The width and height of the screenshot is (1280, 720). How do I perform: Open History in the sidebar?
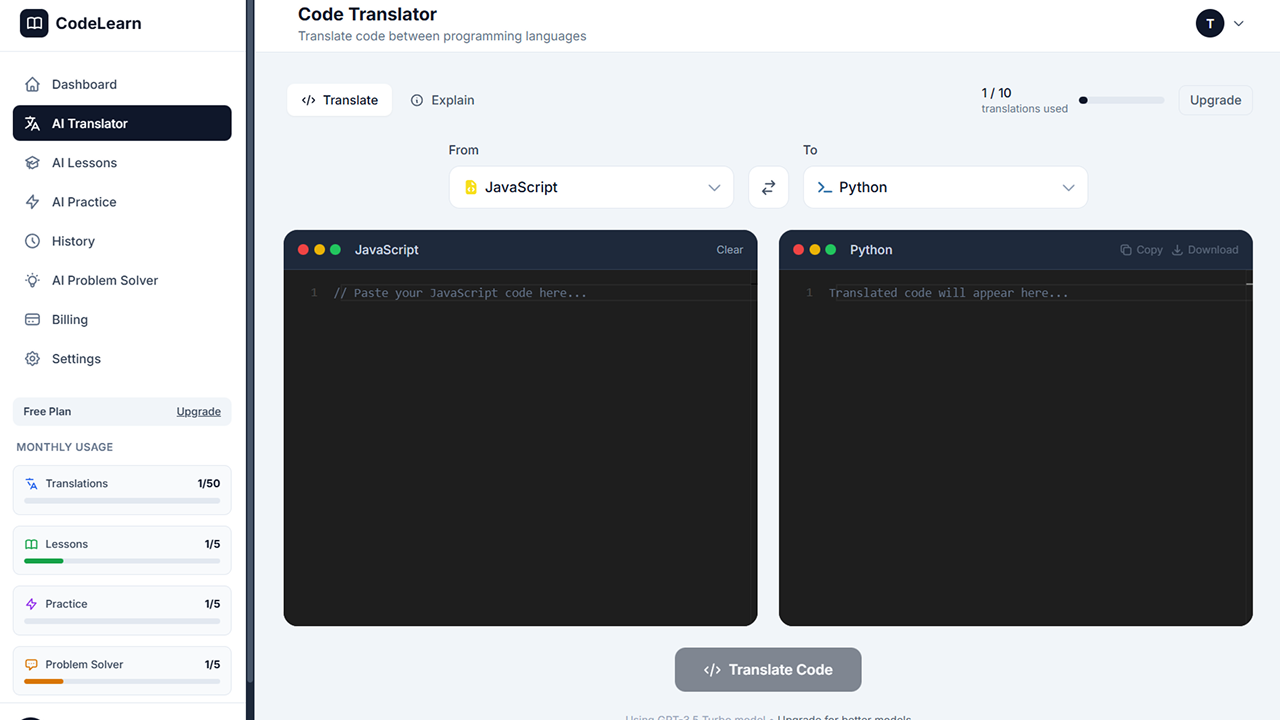coord(73,241)
